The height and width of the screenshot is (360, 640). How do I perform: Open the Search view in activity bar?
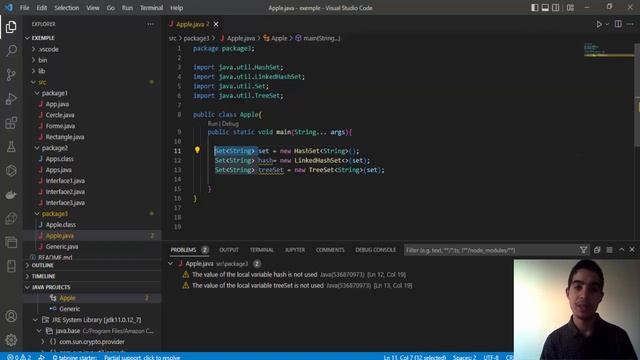point(11,51)
